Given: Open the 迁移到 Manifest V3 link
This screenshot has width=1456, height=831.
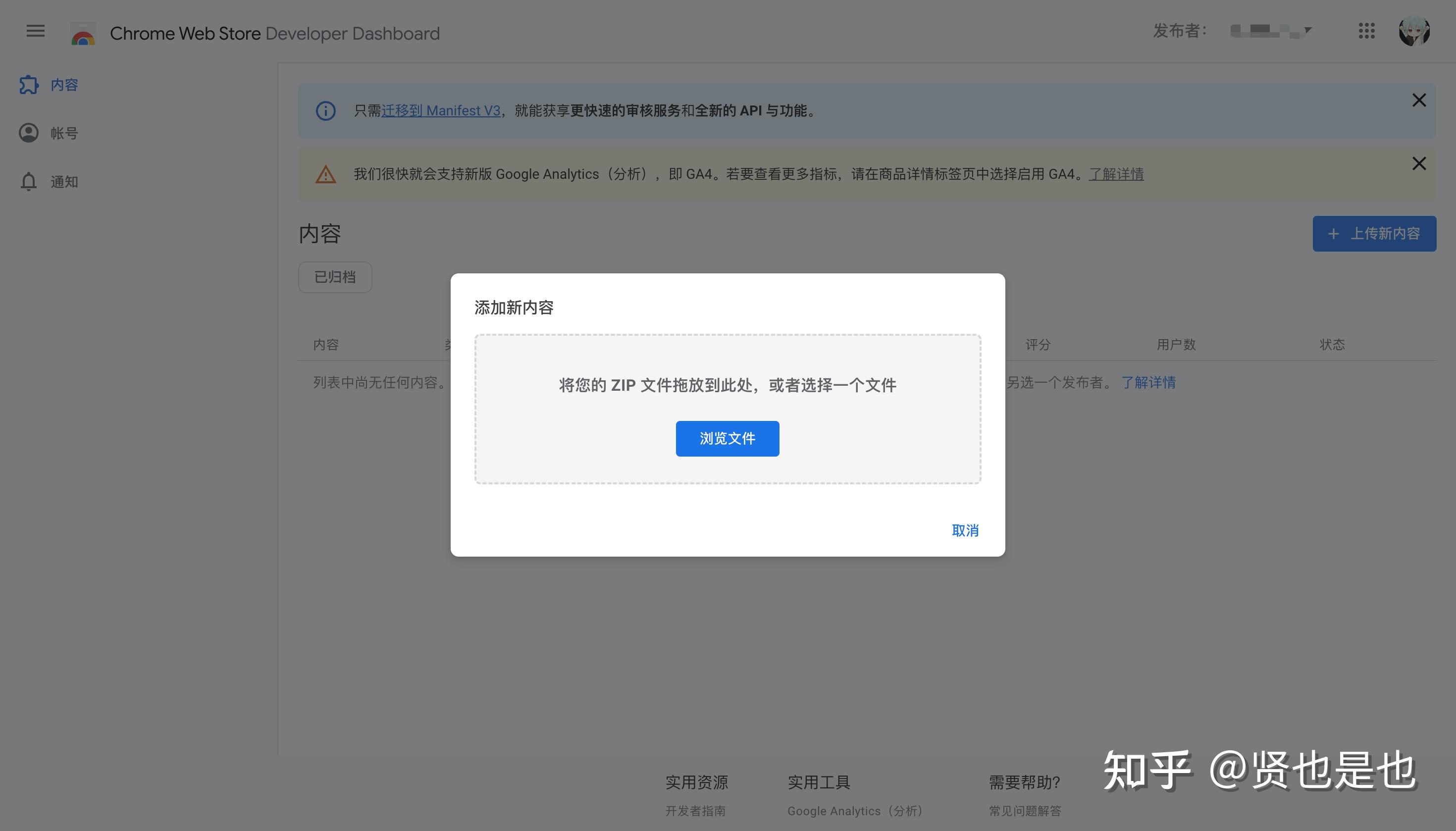Looking at the screenshot, I should tap(442, 110).
